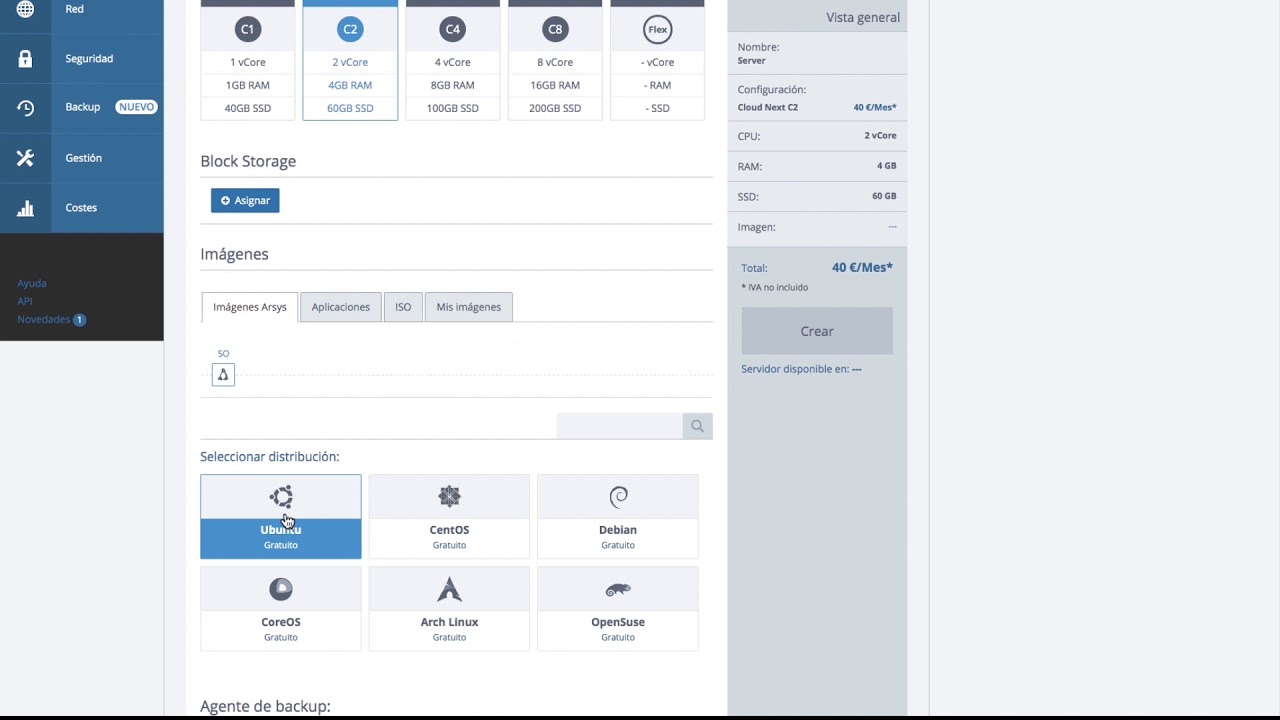Click the Seguridad padlock icon
The width and height of the screenshot is (1280, 720).
25,59
